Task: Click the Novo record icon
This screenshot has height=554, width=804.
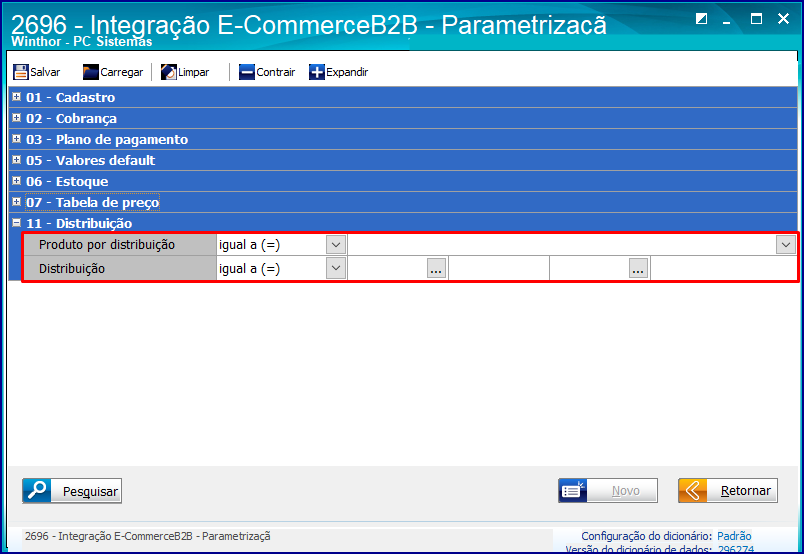Action: click(x=573, y=490)
